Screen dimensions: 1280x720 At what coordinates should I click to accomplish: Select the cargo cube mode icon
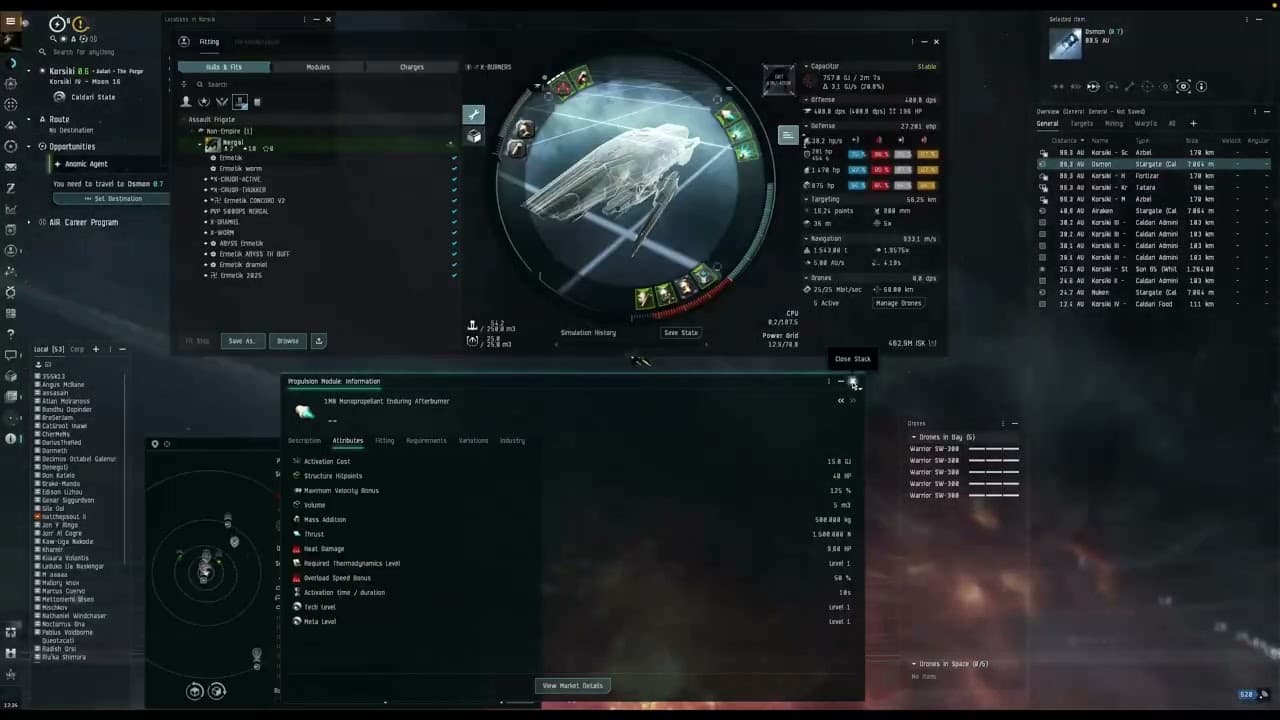coord(474,136)
